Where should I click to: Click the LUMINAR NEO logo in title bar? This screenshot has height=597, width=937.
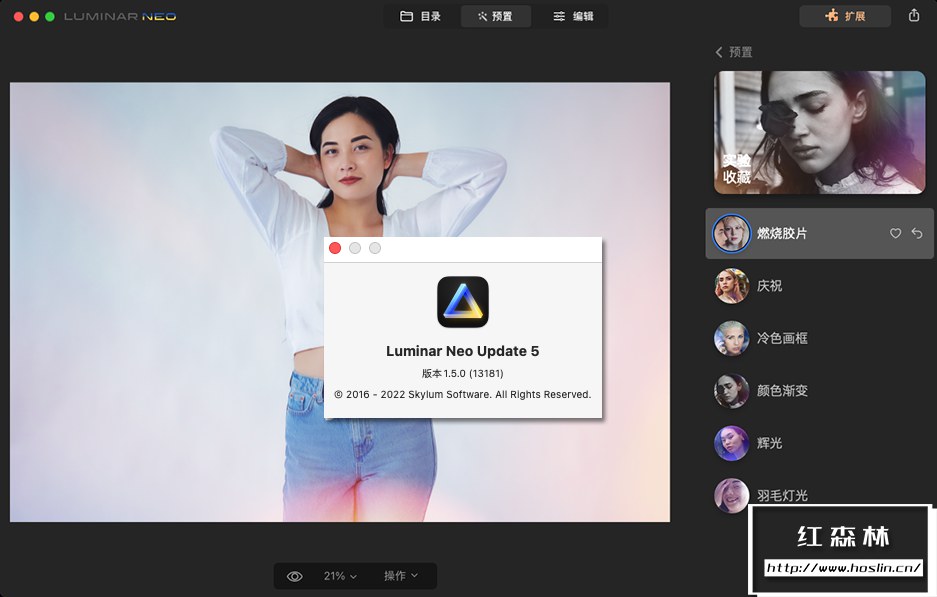click(120, 16)
